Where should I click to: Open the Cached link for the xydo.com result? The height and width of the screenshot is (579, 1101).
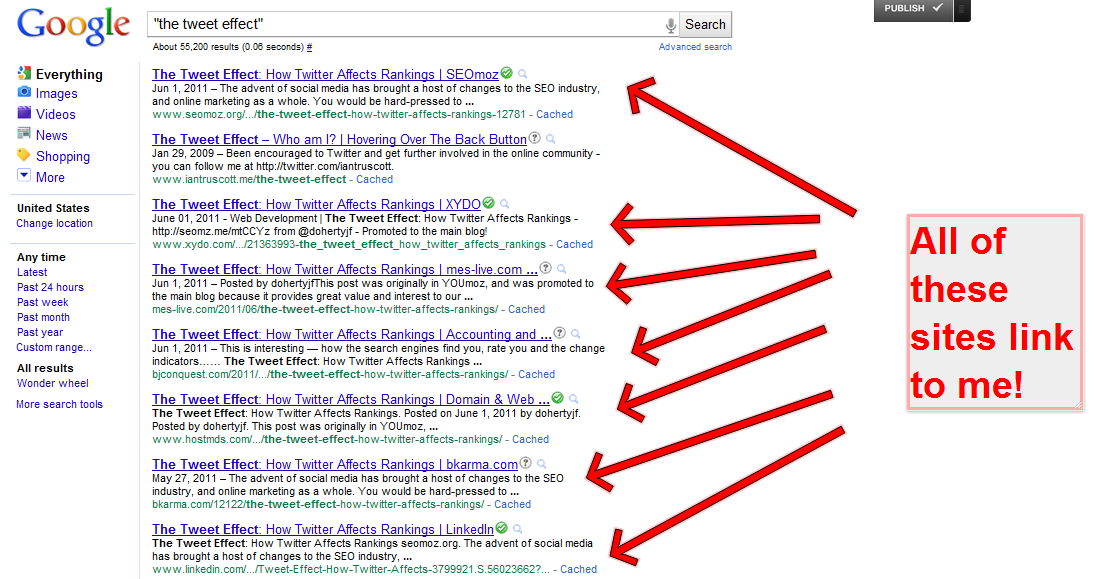[x=574, y=244]
